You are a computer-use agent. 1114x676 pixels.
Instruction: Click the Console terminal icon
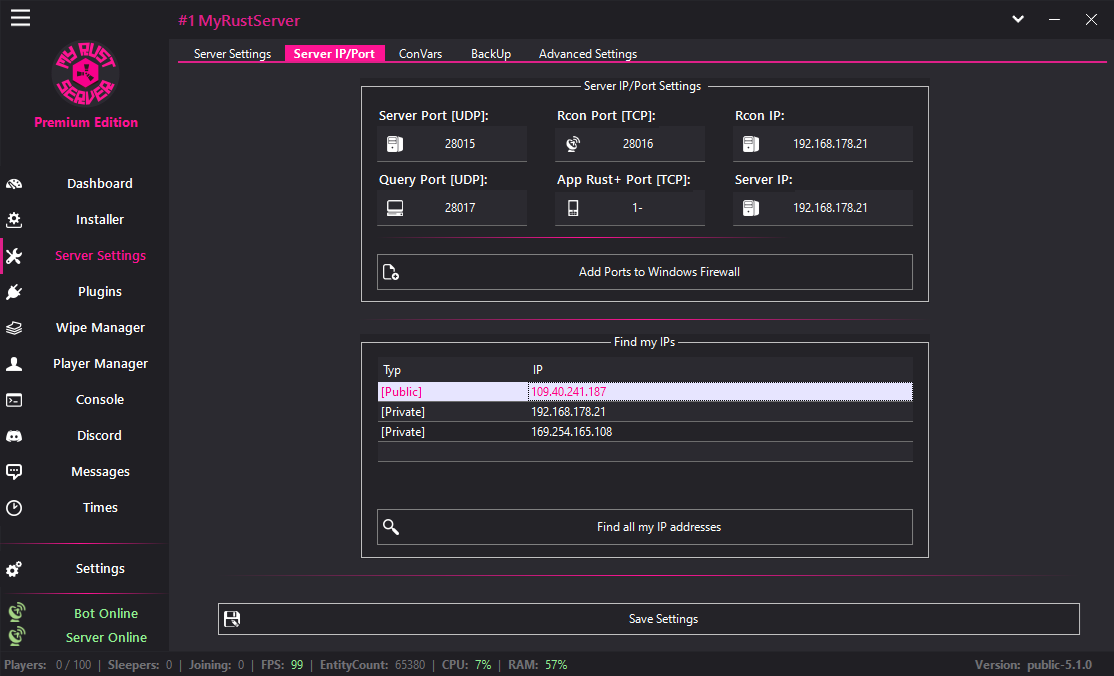coord(14,400)
